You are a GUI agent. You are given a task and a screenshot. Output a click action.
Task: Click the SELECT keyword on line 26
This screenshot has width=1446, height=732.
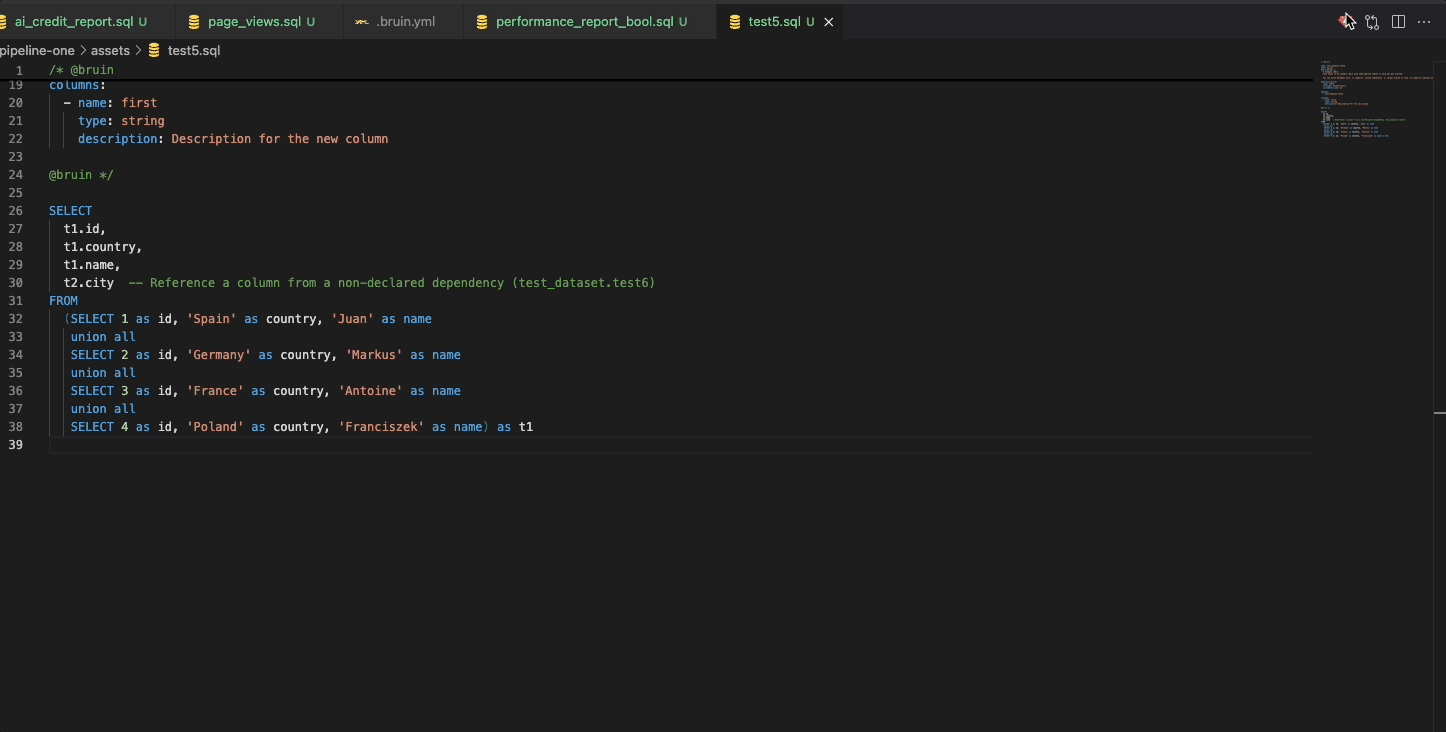[x=70, y=211]
